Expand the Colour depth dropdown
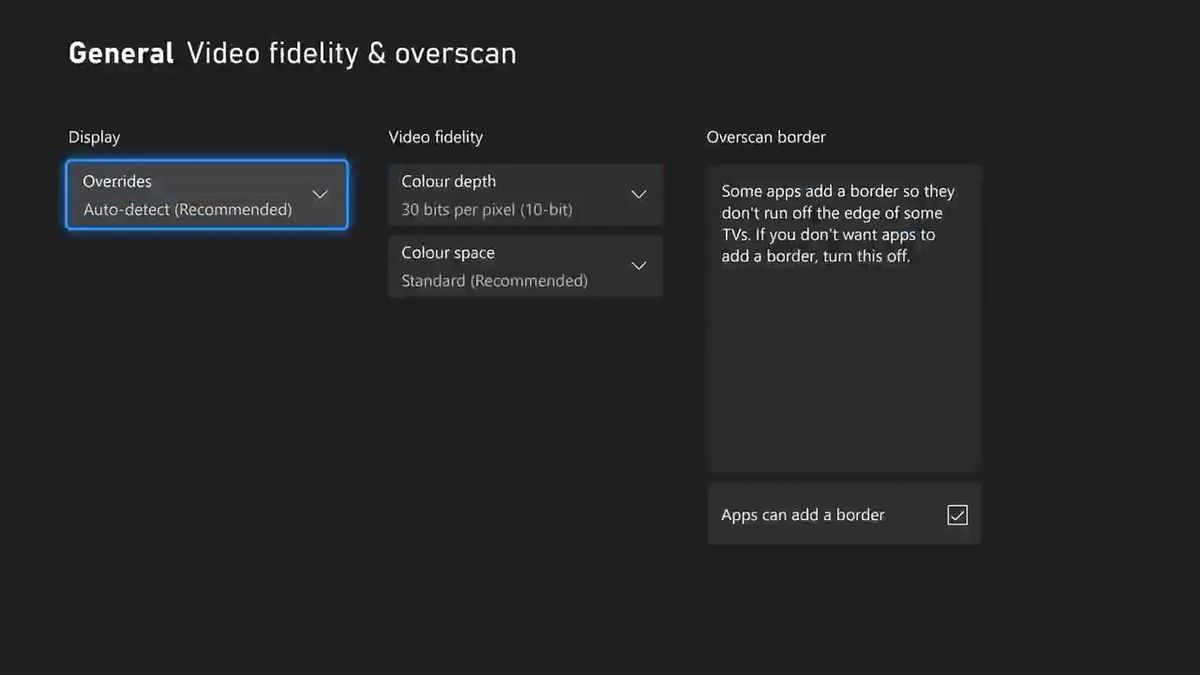 [525, 194]
